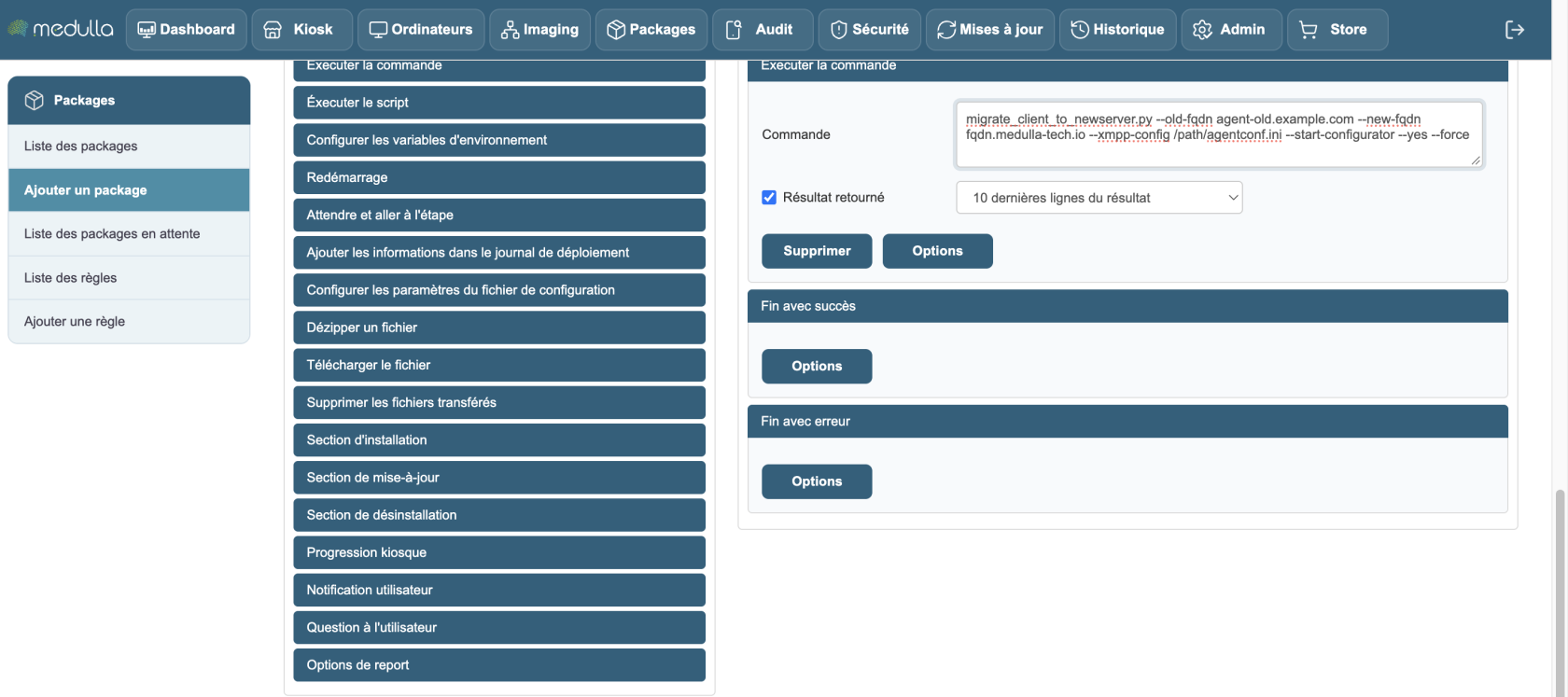Log out using the exit icon

pos(1515,30)
